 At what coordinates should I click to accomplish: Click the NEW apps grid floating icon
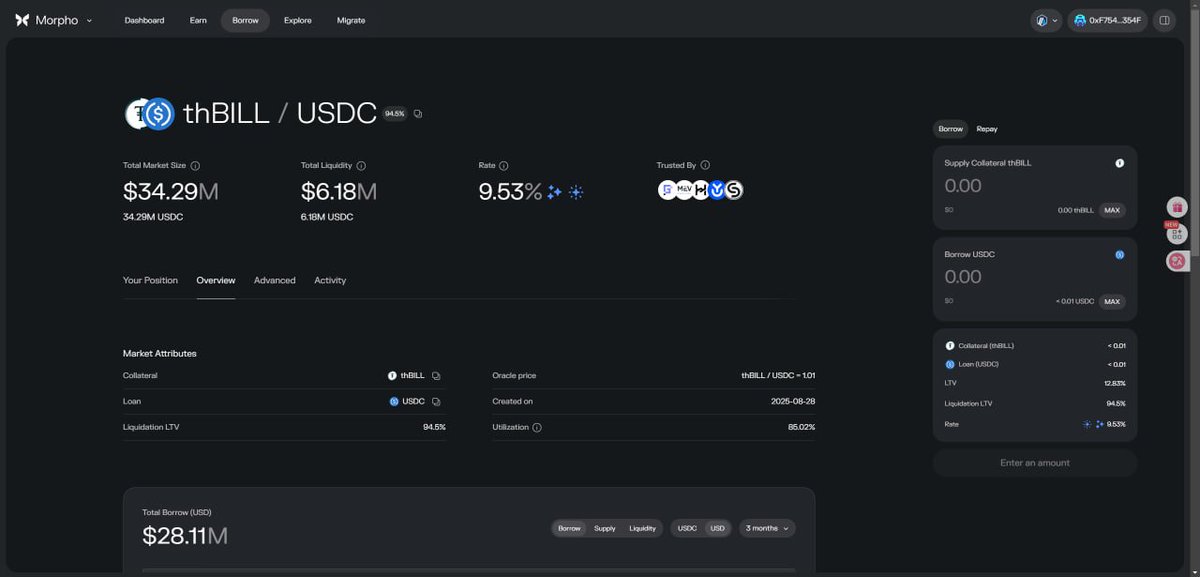[1177, 234]
